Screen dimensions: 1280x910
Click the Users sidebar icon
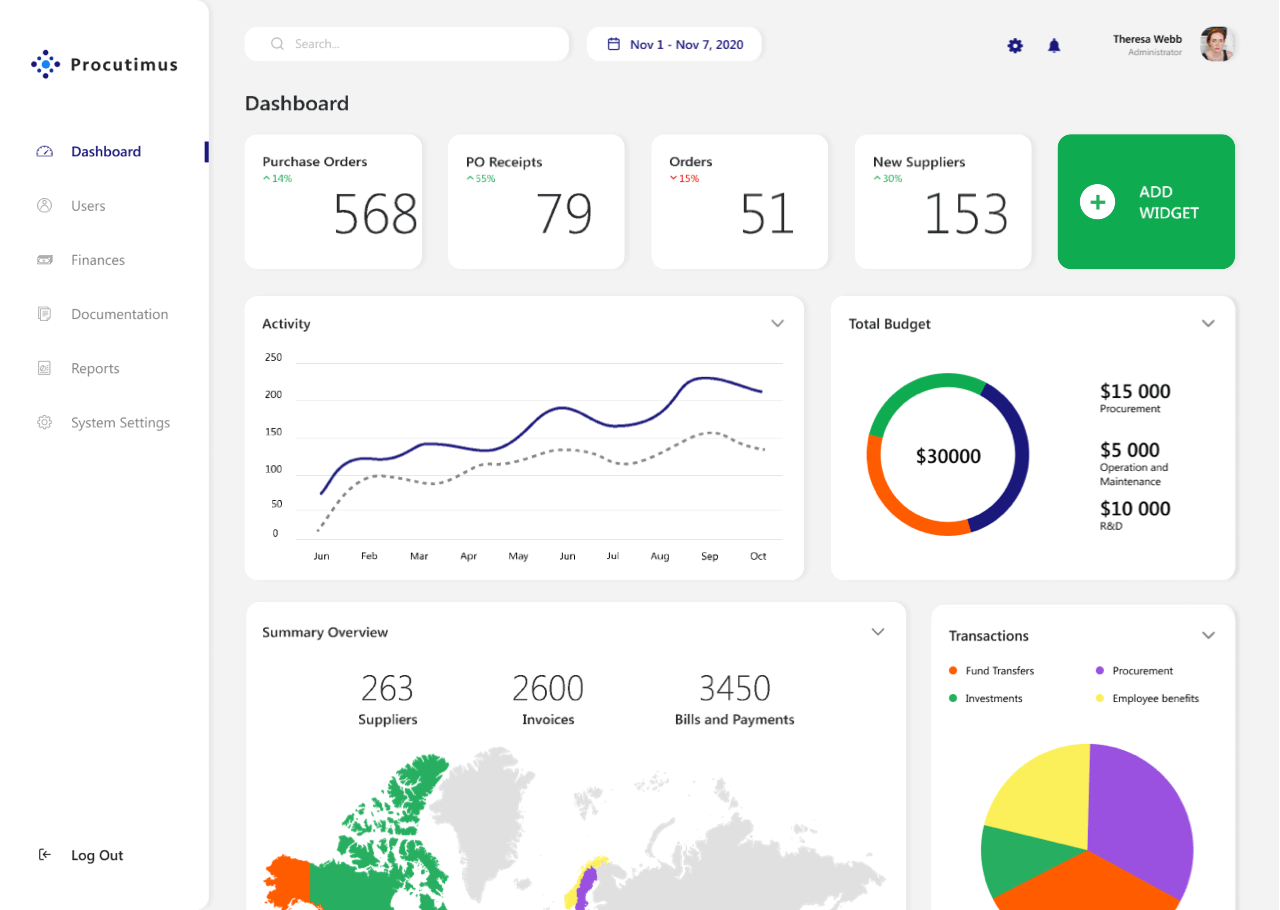[x=44, y=205]
